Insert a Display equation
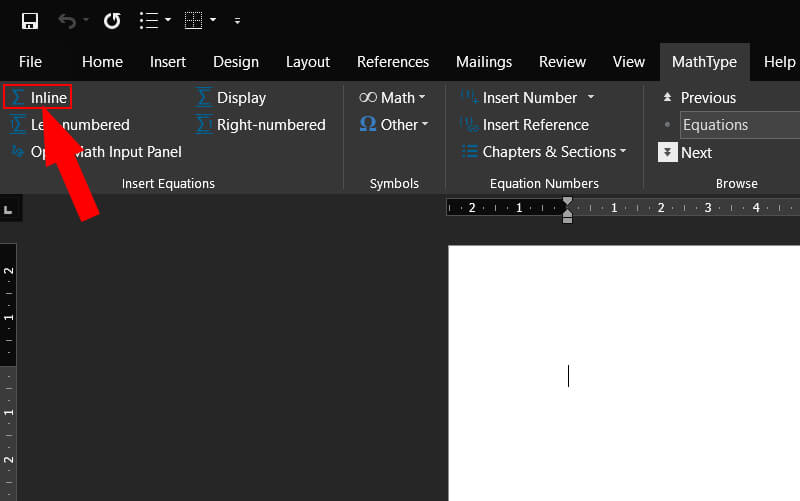 (x=231, y=97)
